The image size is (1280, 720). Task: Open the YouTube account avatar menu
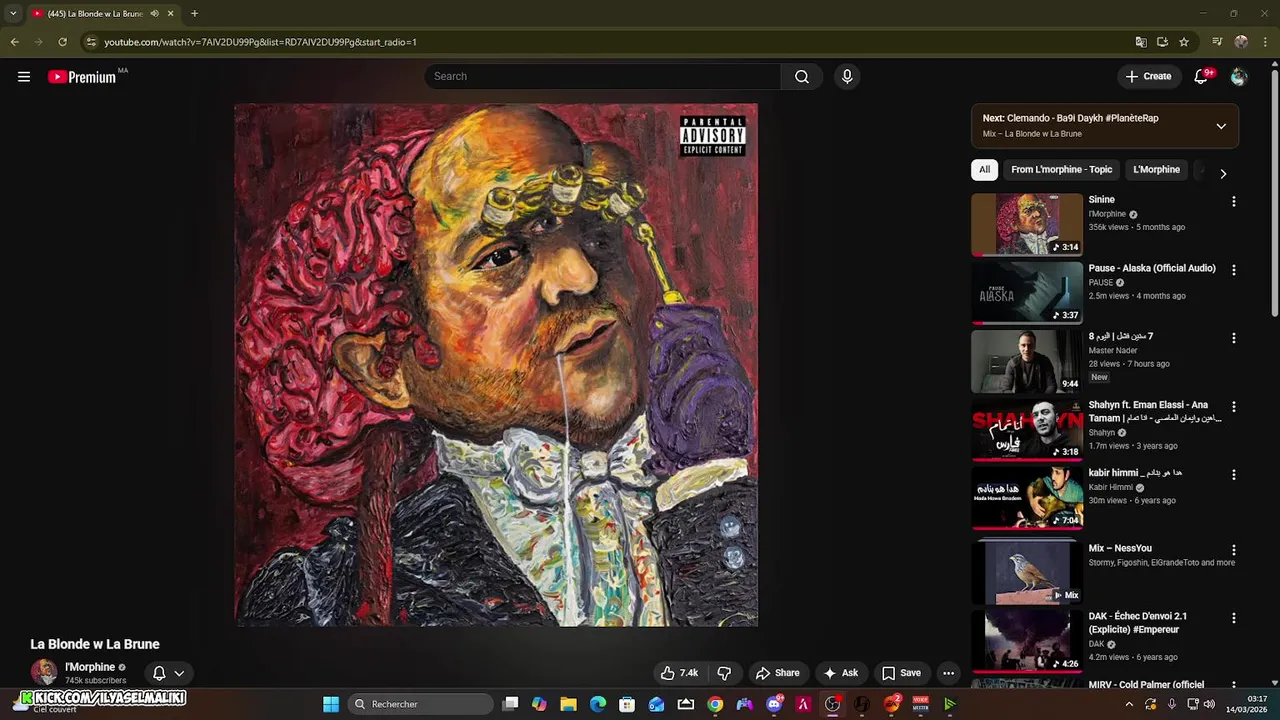1239,77
